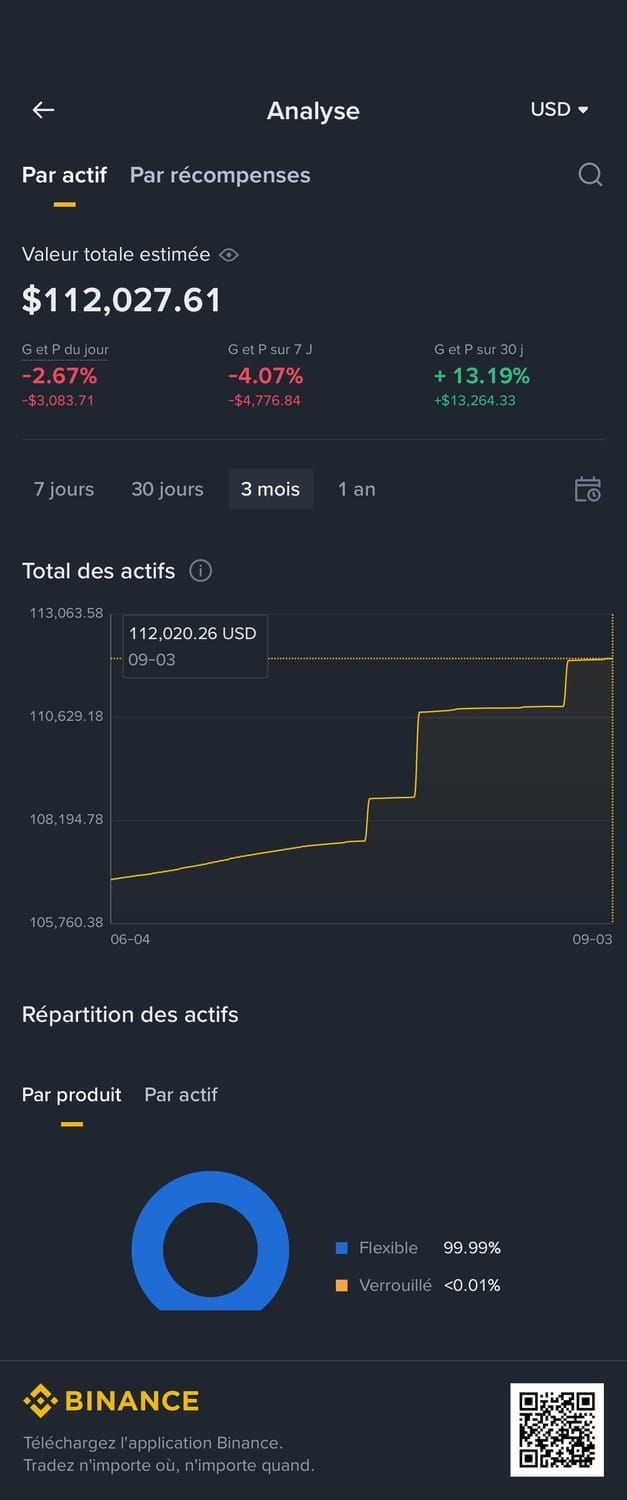Select the Par actif top tab
Viewport: 627px width, 1500px height.
pyautogui.click(x=64, y=175)
